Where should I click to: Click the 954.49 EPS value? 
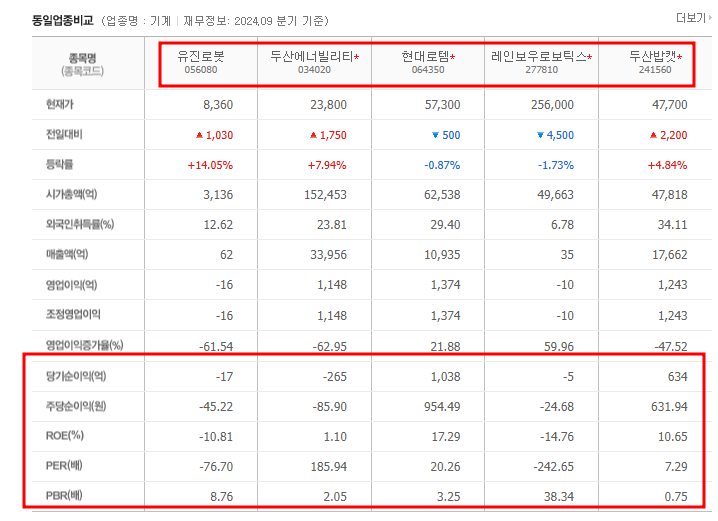tap(442, 407)
